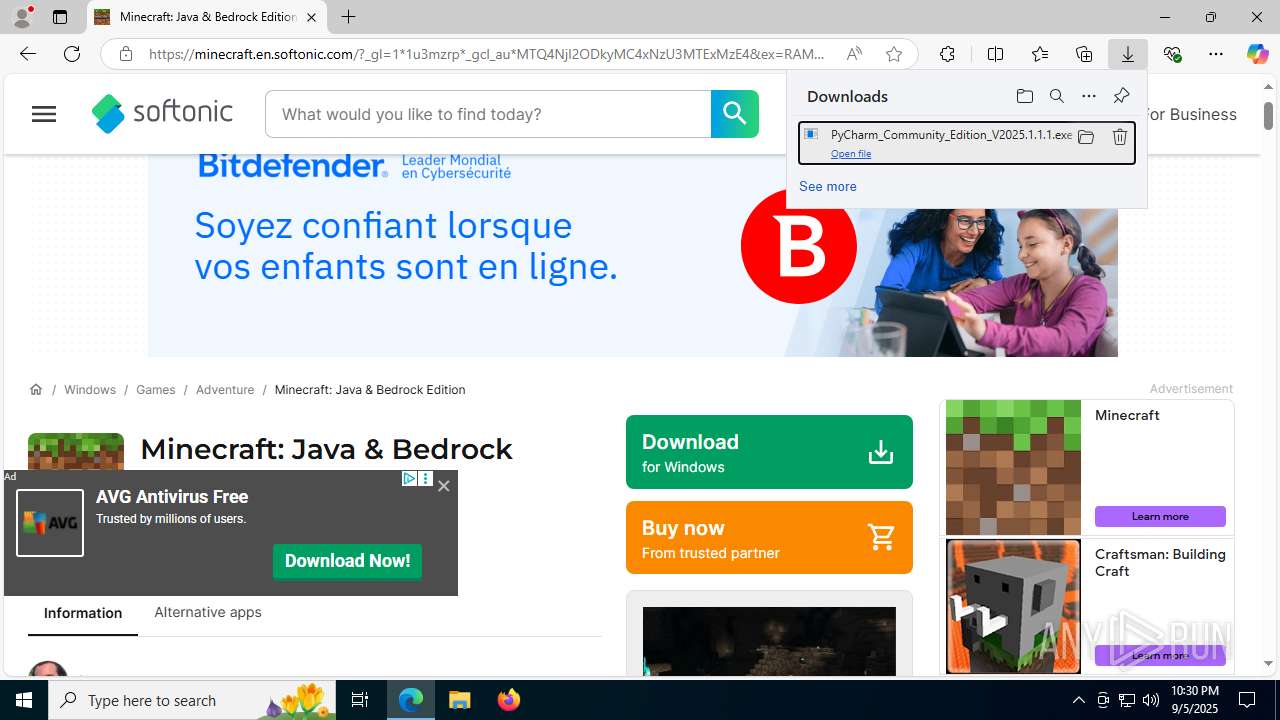Open Edge Settings and more menu

tap(1216, 54)
